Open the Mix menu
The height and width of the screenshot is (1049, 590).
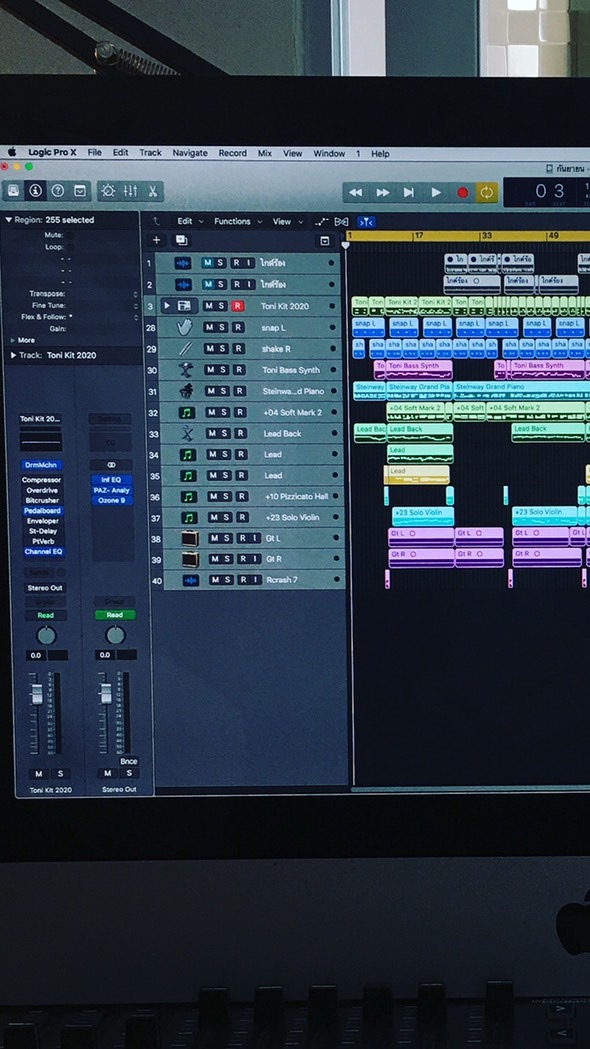[x=265, y=153]
